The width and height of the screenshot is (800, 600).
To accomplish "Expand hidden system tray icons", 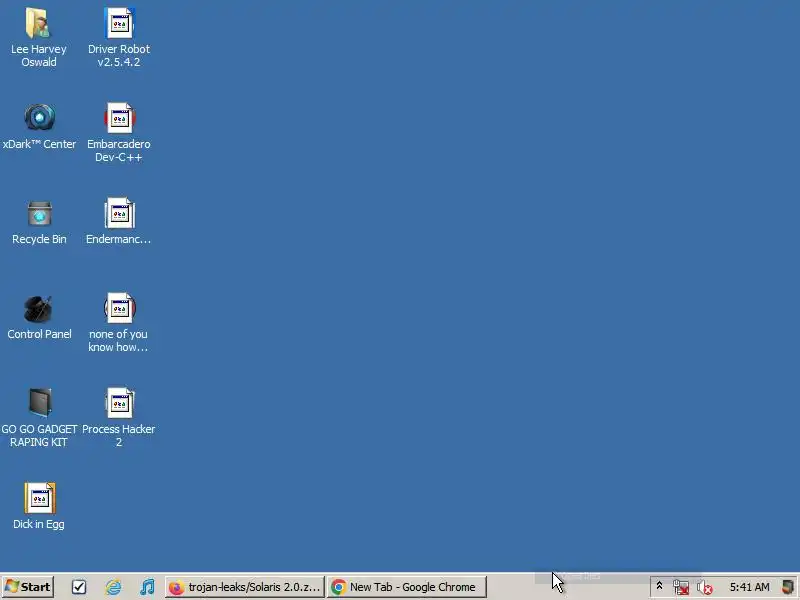I will coord(659,586).
